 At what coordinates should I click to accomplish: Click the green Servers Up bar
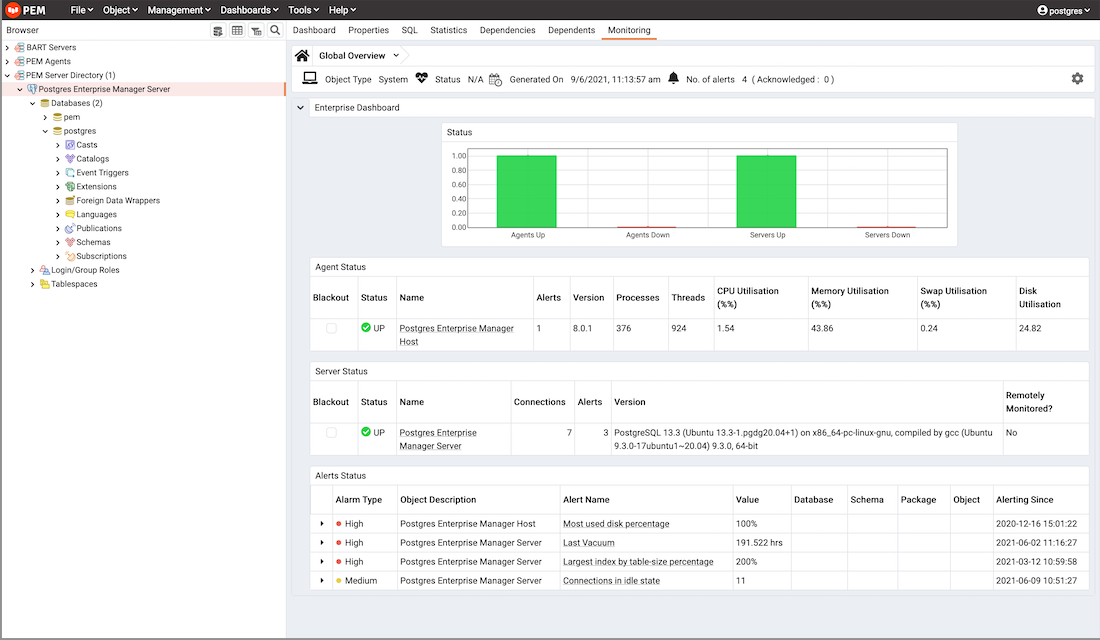(766, 192)
